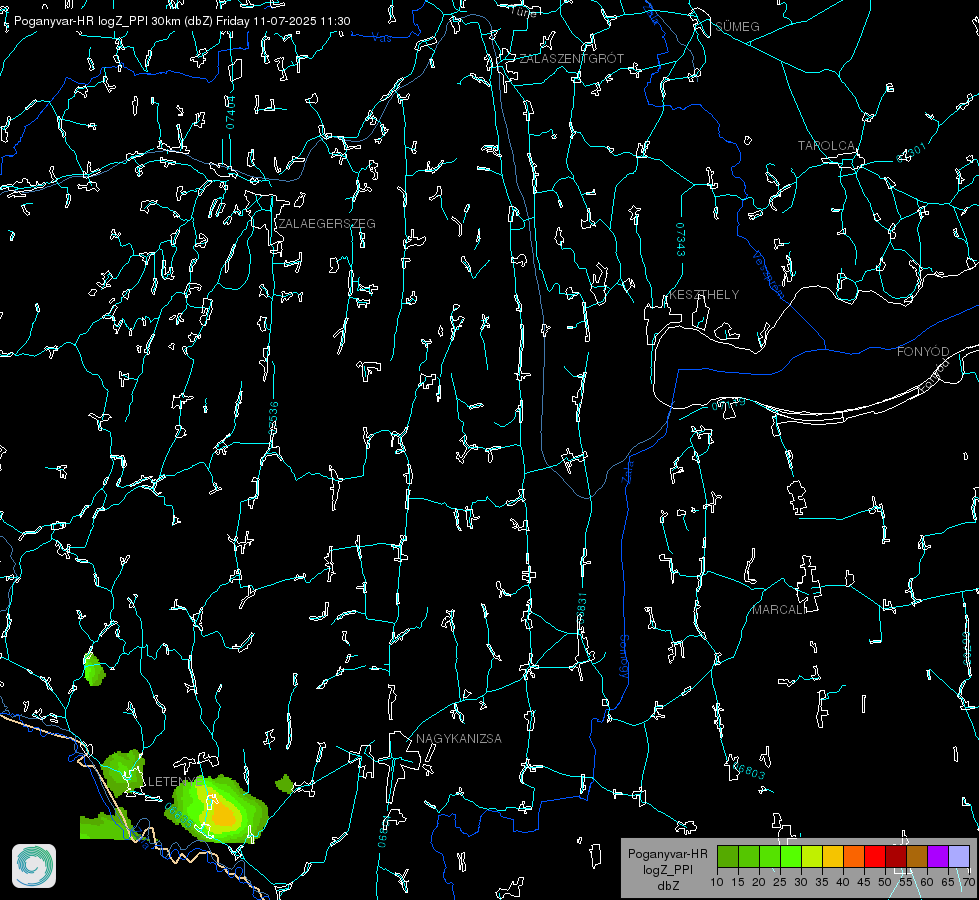Click the ZALASZENTGRÓT town label
979x900 pixels.
[x=571, y=59]
